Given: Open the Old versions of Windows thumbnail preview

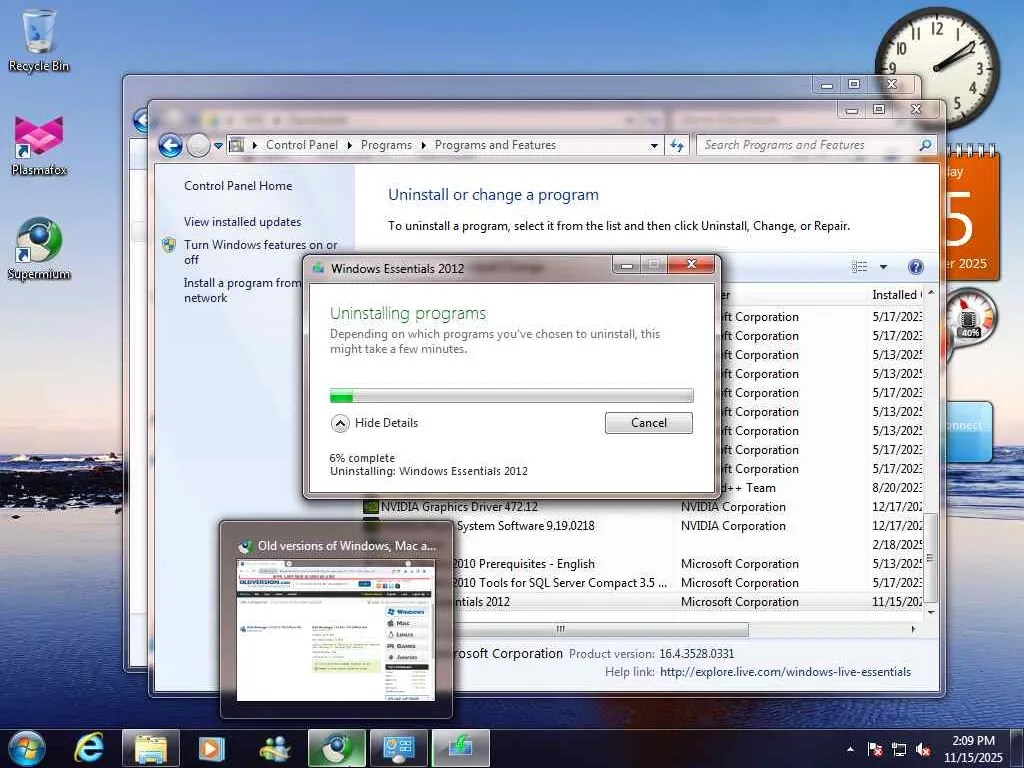Looking at the screenshot, I should point(336,619).
